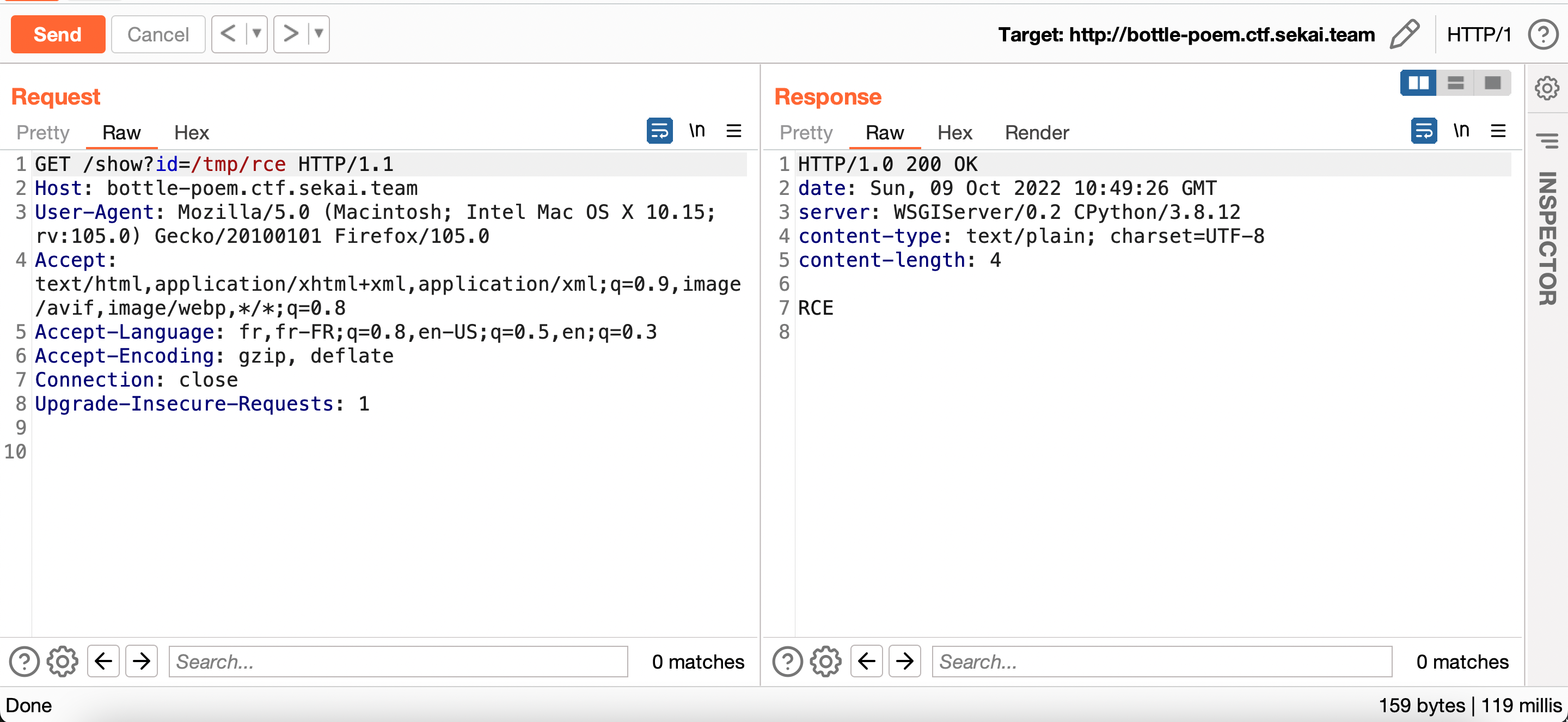Click the Done status text

pos(29,705)
